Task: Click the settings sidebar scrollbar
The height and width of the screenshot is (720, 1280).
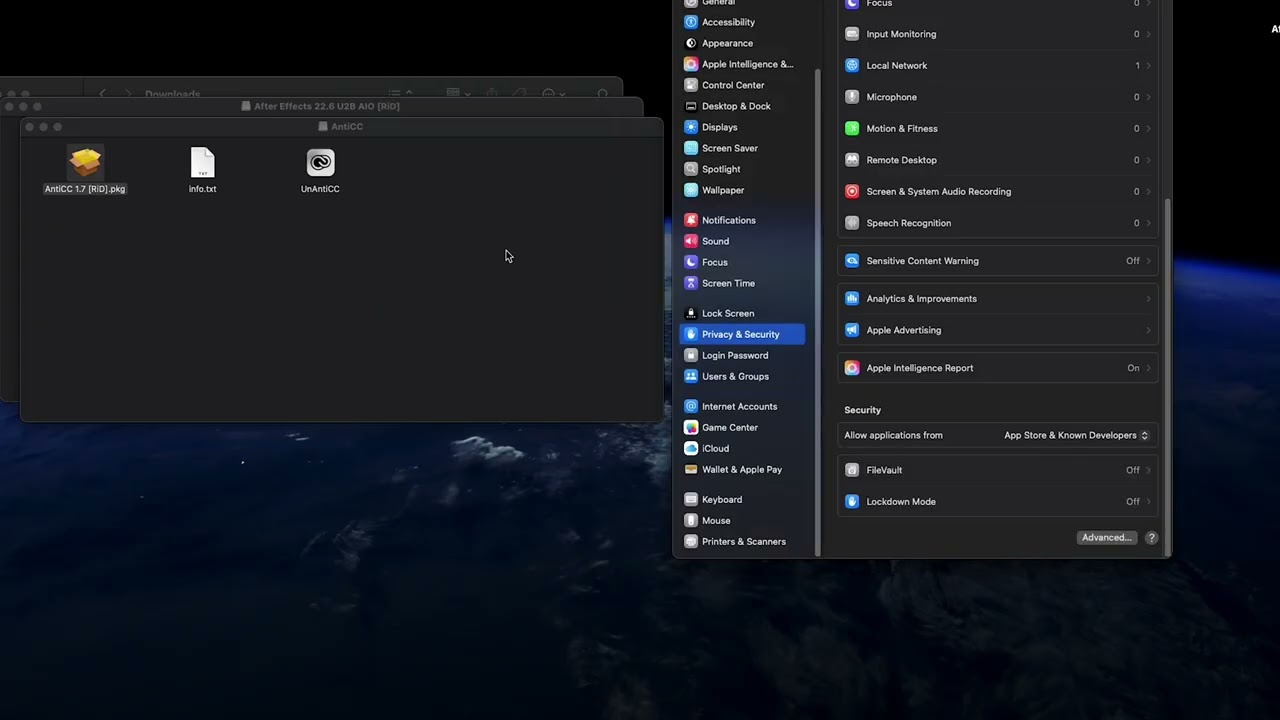Action: point(818,312)
